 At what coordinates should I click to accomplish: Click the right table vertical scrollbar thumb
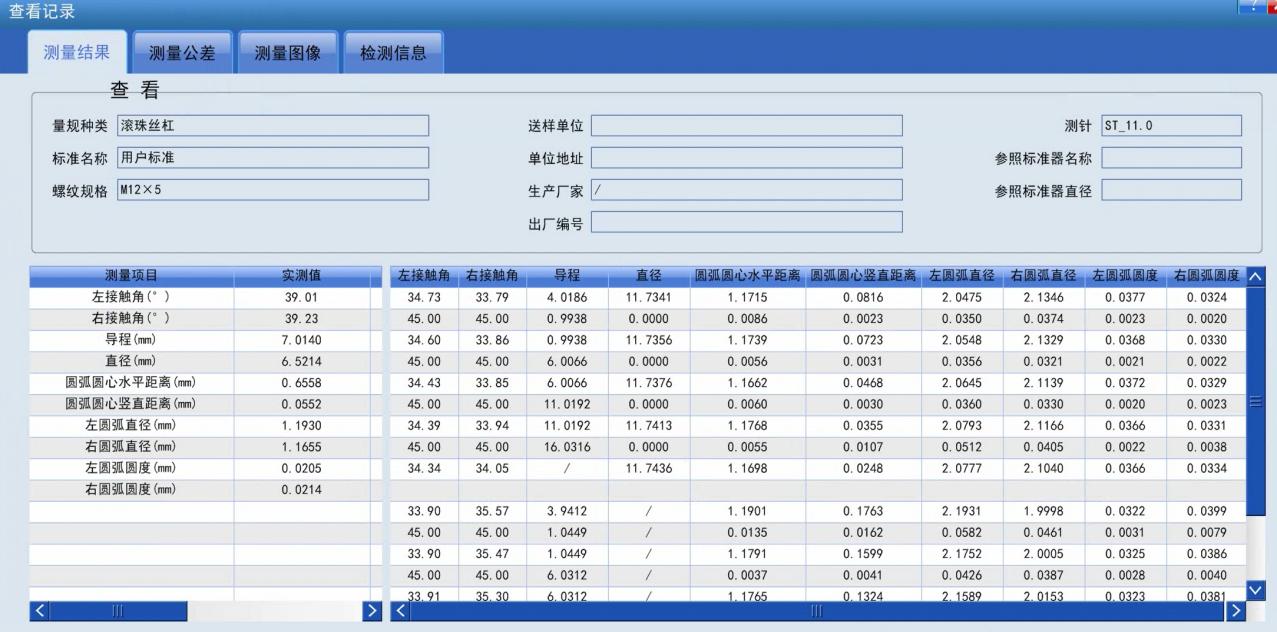(1256, 400)
